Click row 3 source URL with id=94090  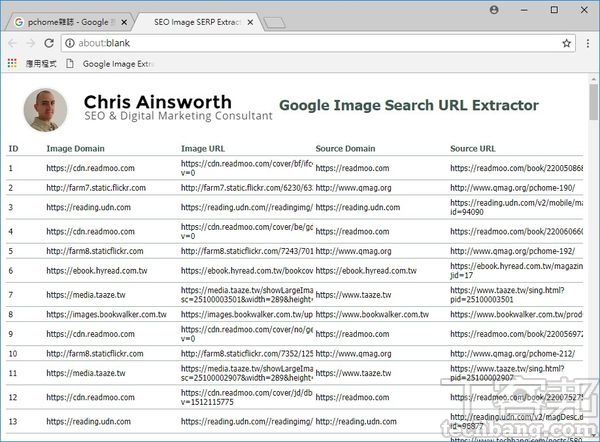[517, 207]
